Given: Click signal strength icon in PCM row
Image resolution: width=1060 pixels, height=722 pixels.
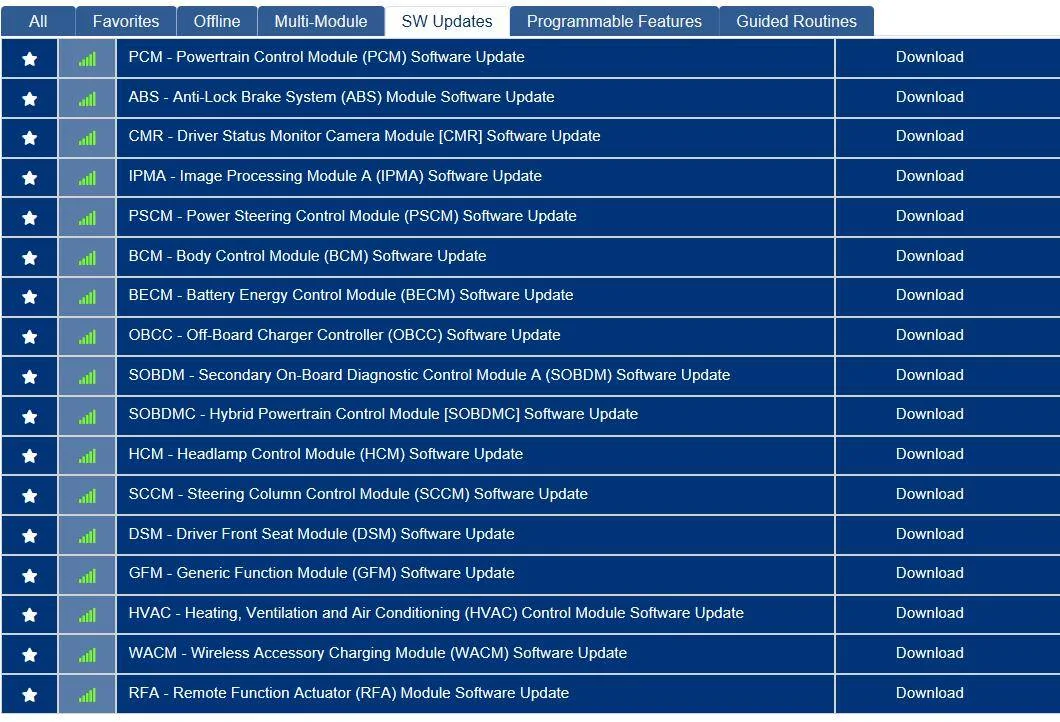Looking at the screenshot, I should click(87, 59).
